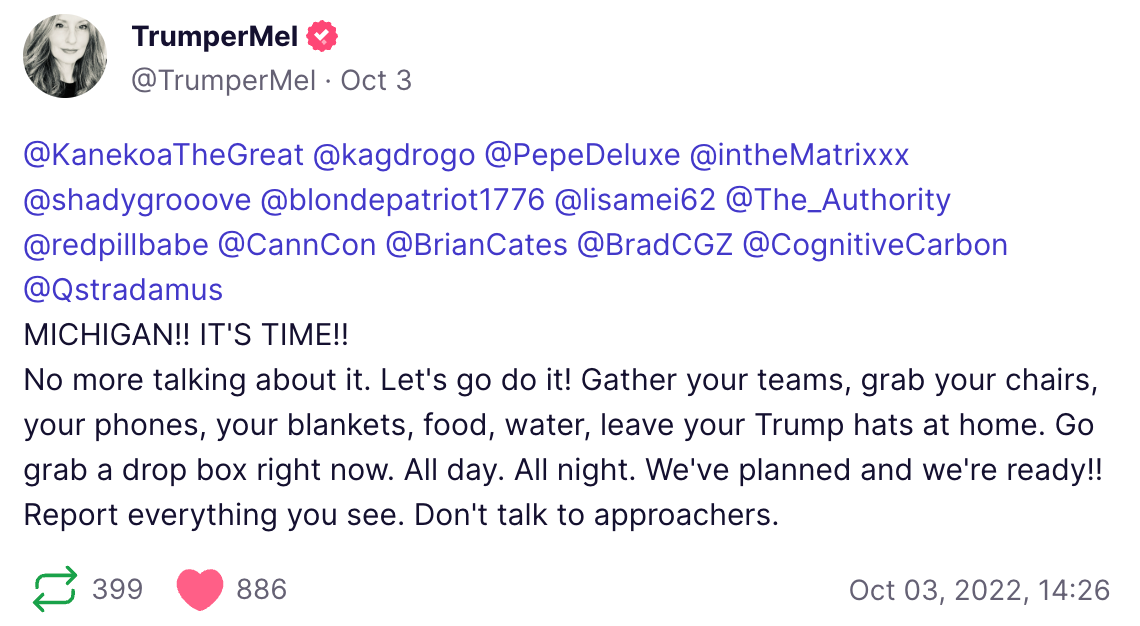
Task: Click the @shadygrooove mention
Action: pos(137,200)
